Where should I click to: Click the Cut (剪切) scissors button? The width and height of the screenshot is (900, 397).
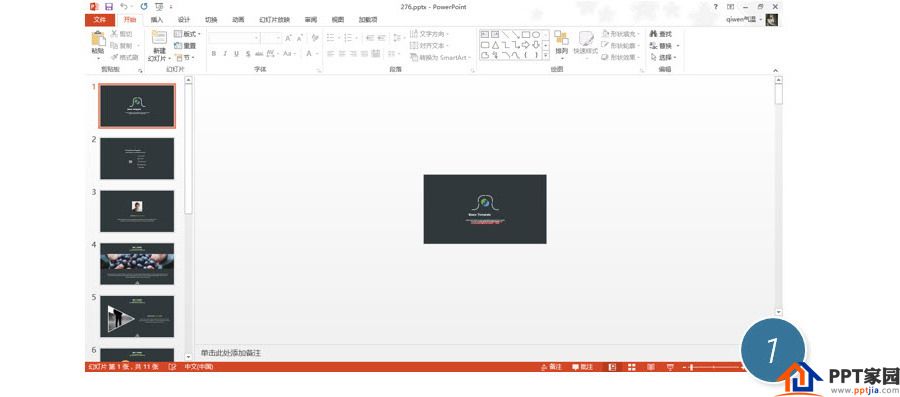click(121, 34)
